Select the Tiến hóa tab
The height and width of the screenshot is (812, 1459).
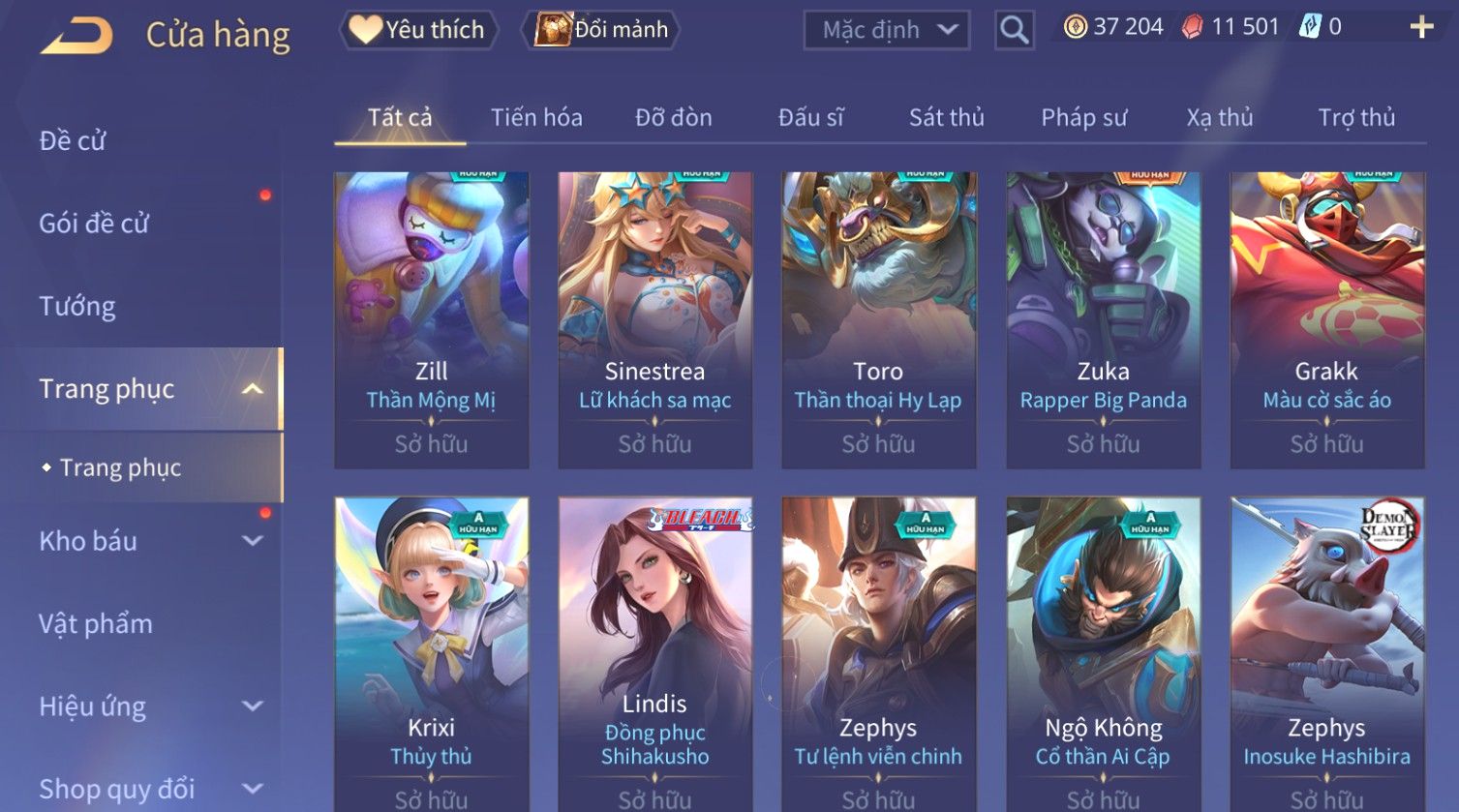pyautogui.click(x=536, y=118)
